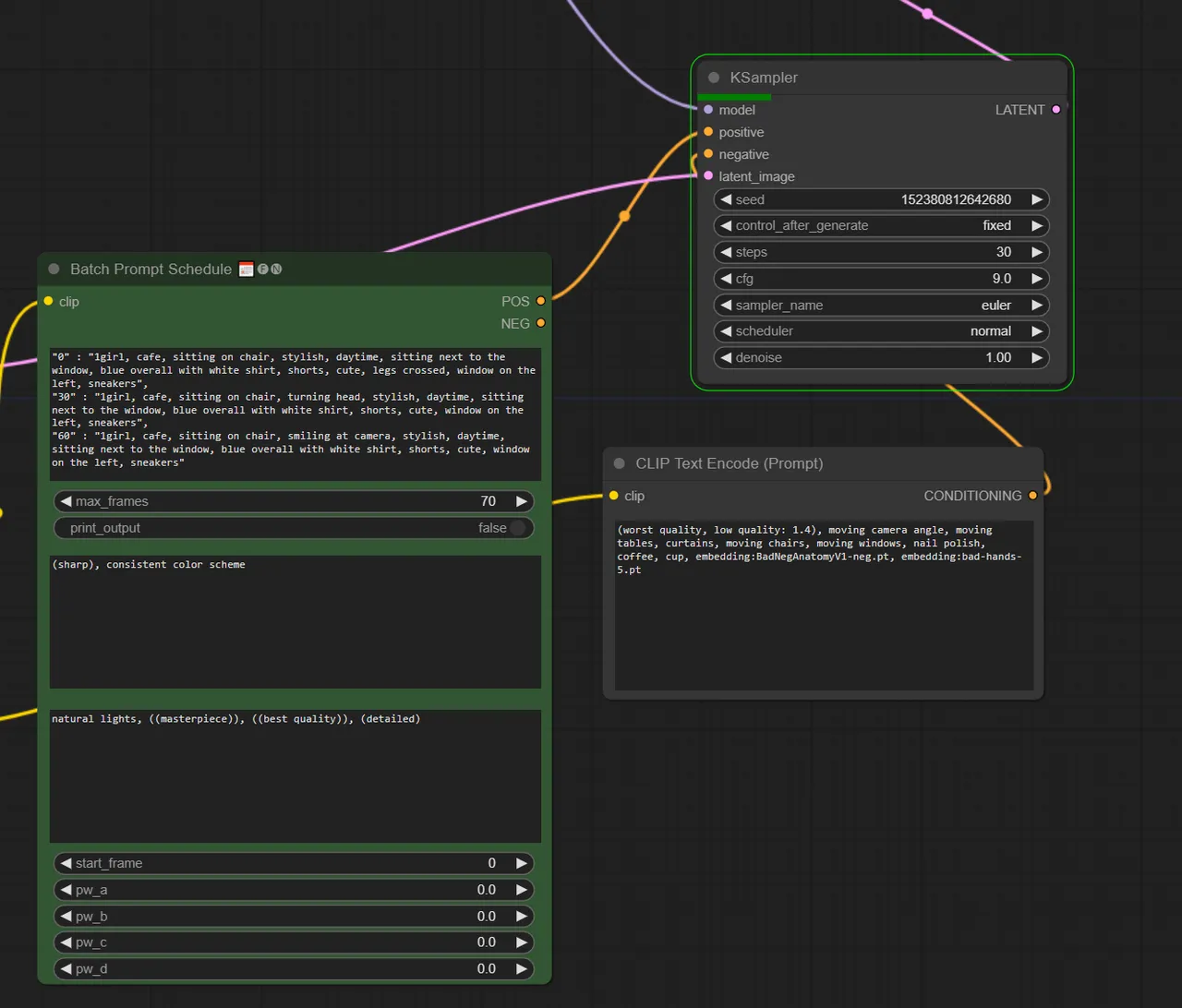The image size is (1182, 1008).
Task: Click the F badge in Batch Prompt Schedule title
Action: 263,270
